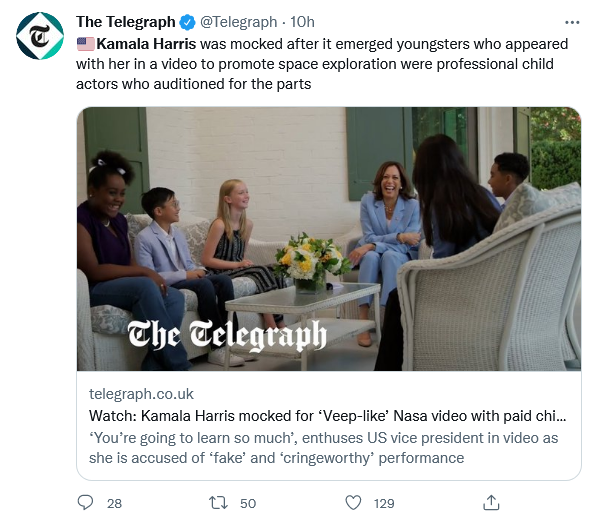Viewport: 598px width, 524px height.
Task: Open the article preview image
Action: (x=329, y=239)
